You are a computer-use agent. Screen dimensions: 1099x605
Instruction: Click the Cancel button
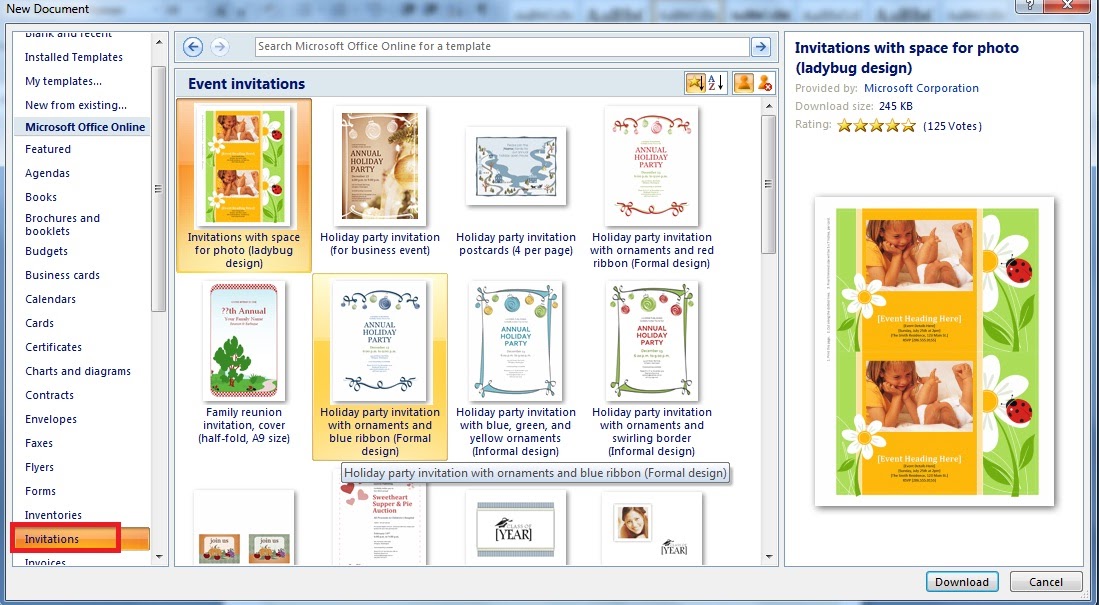click(x=1046, y=581)
